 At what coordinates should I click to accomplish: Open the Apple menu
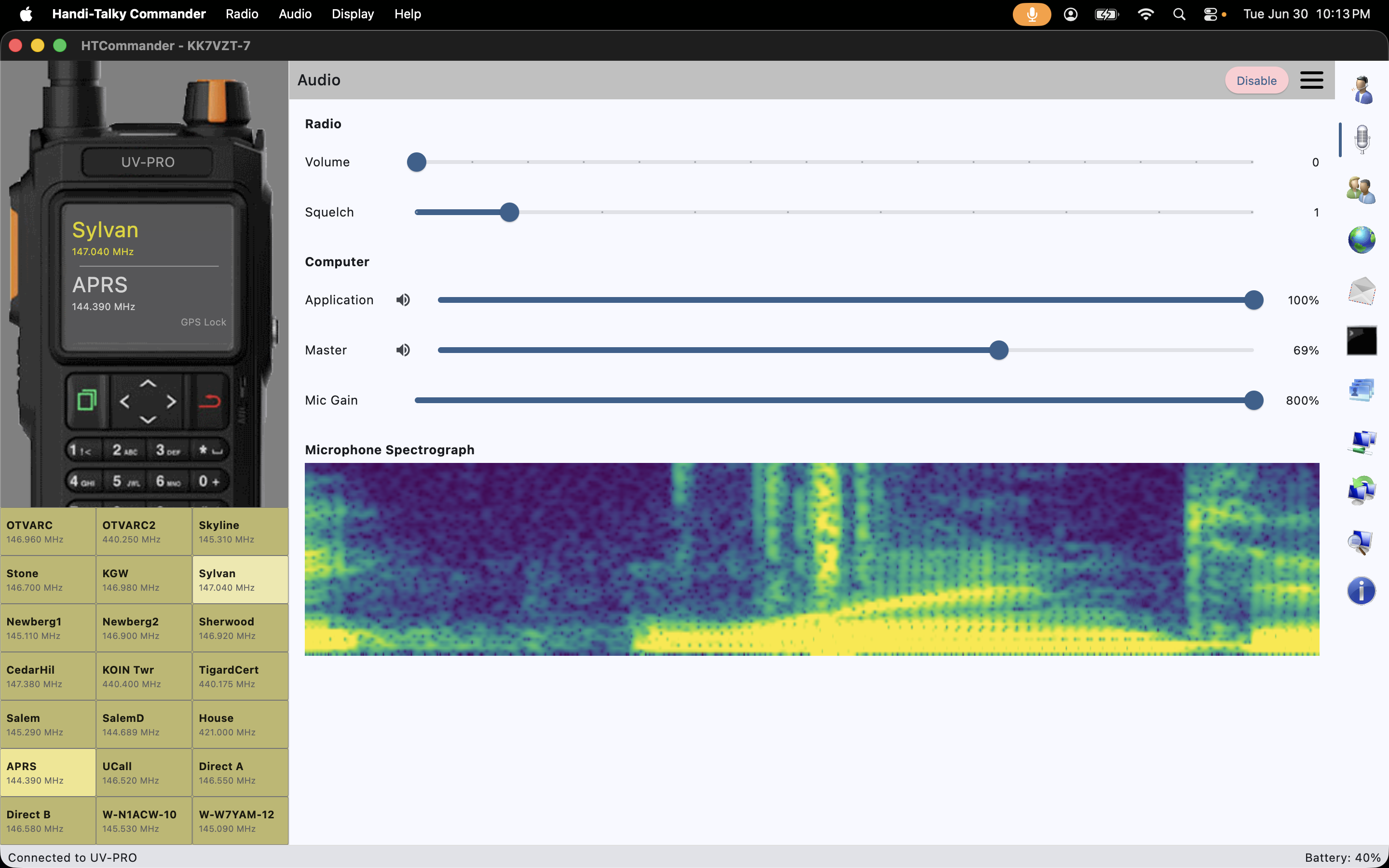tap(26, 14)
